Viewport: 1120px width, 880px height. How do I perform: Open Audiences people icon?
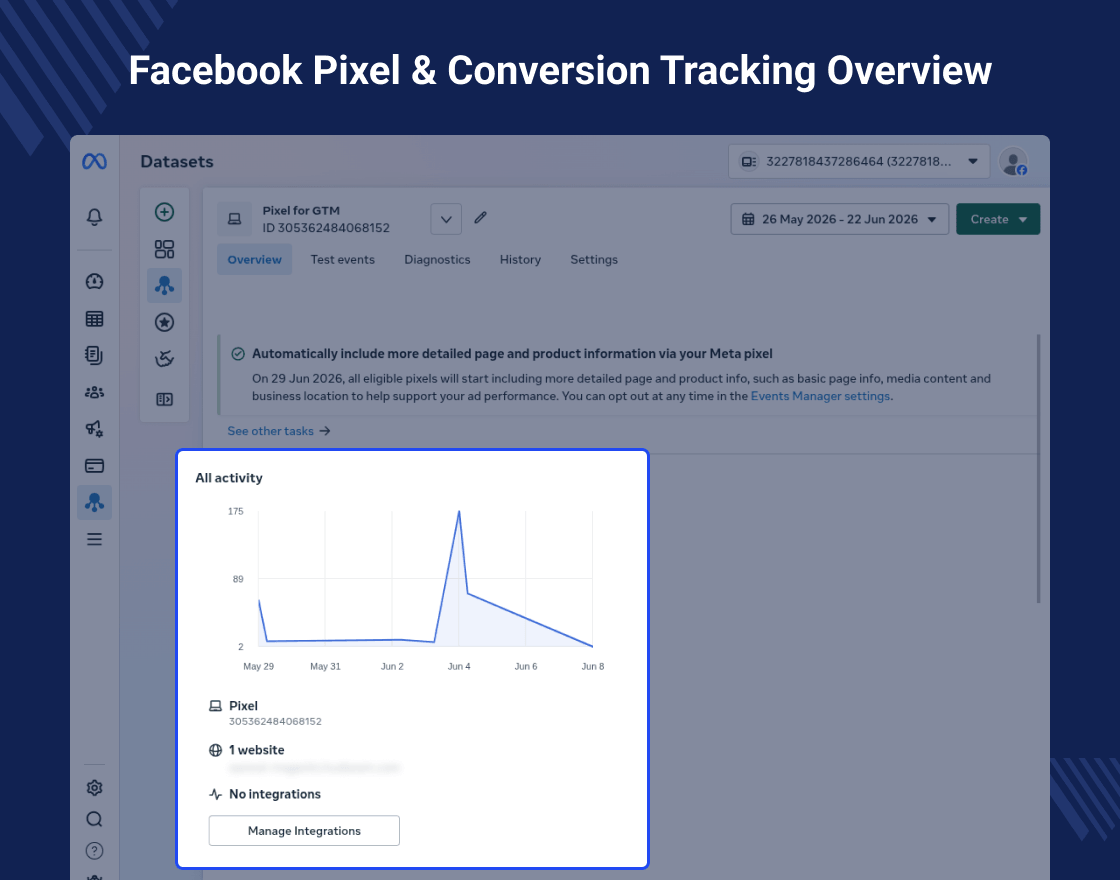(x=94, y=392)
